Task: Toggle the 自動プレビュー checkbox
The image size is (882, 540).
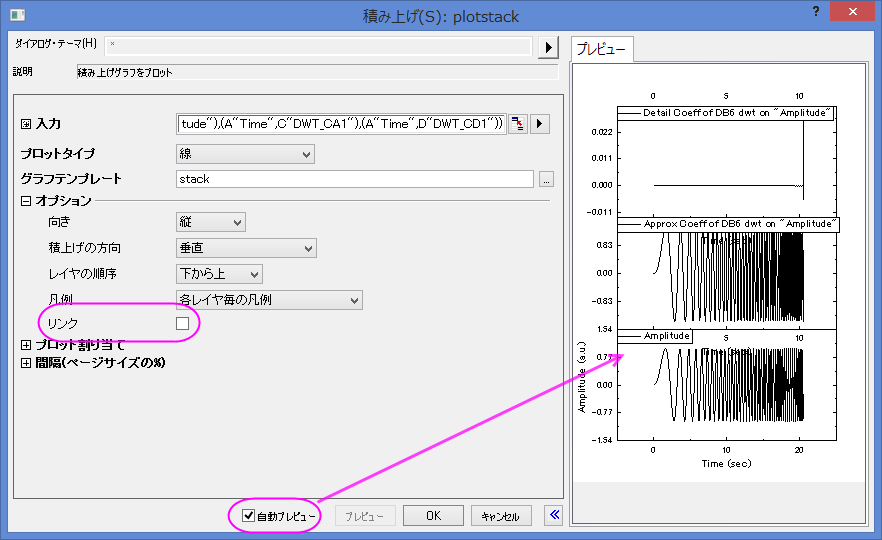Action: (248, 515)
